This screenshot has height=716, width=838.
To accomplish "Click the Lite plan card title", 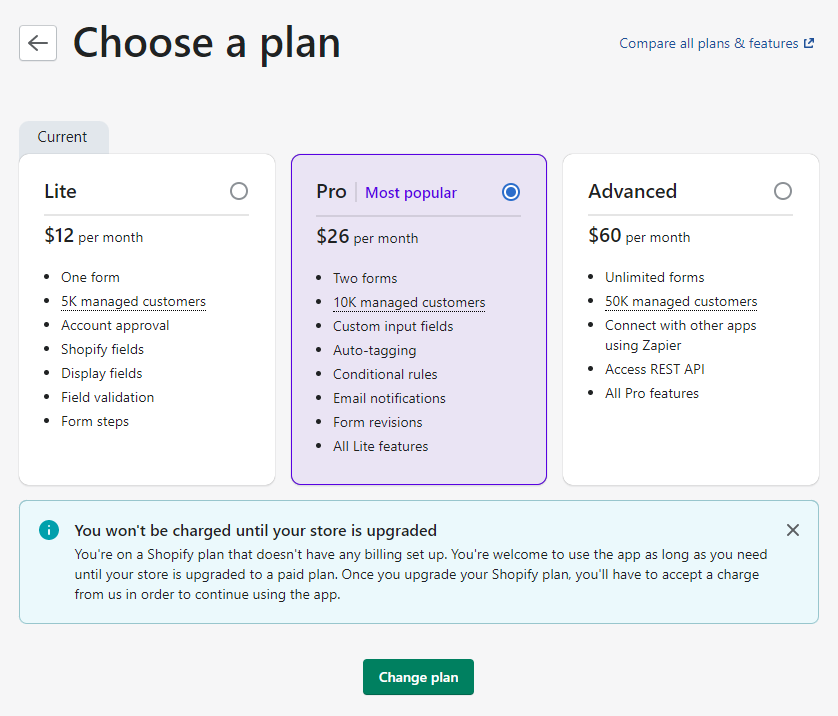I will point(60,191).
